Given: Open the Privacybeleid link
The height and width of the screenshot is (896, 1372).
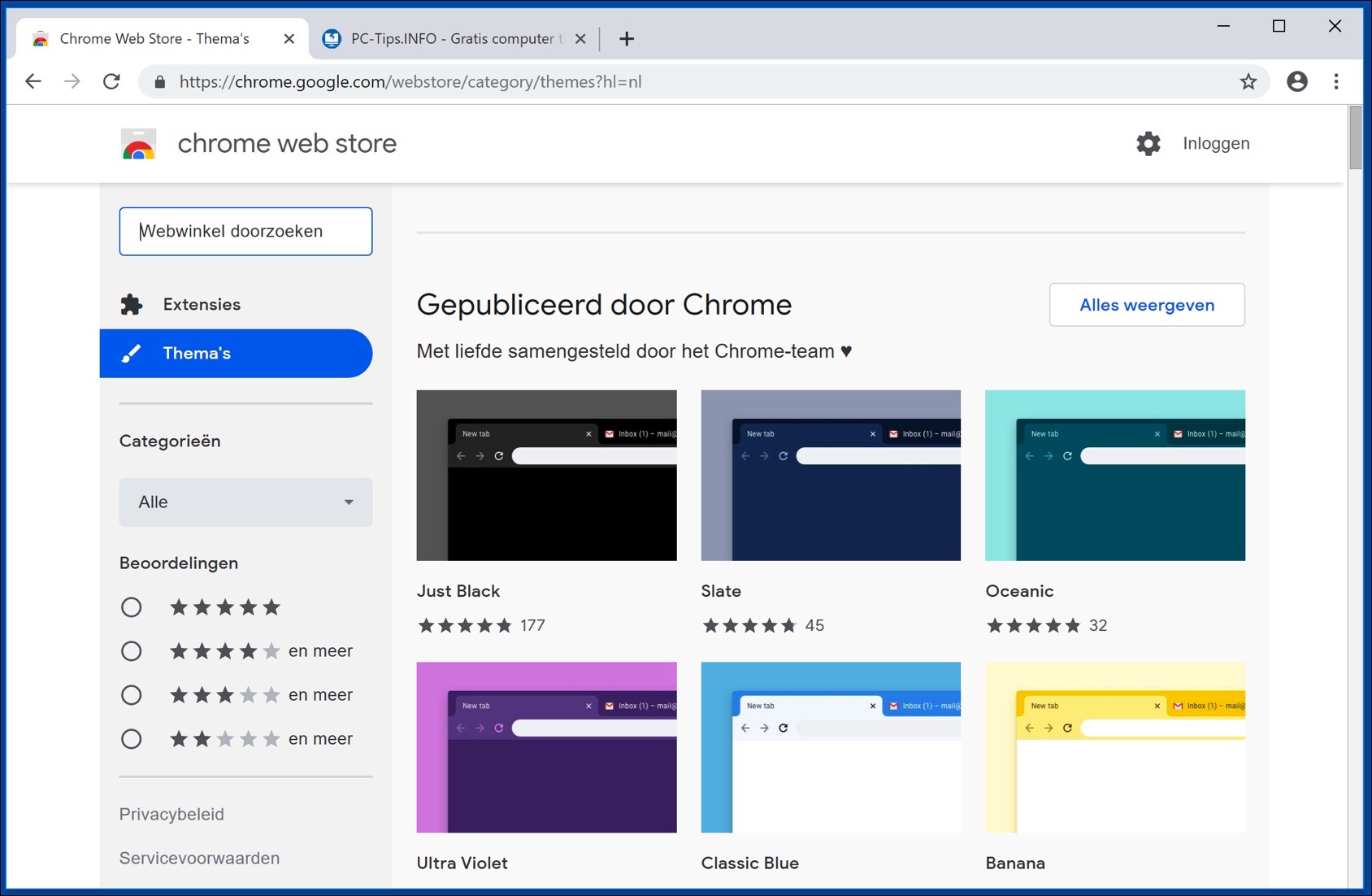Looking at the screenshot, I should tap(171, 814).
